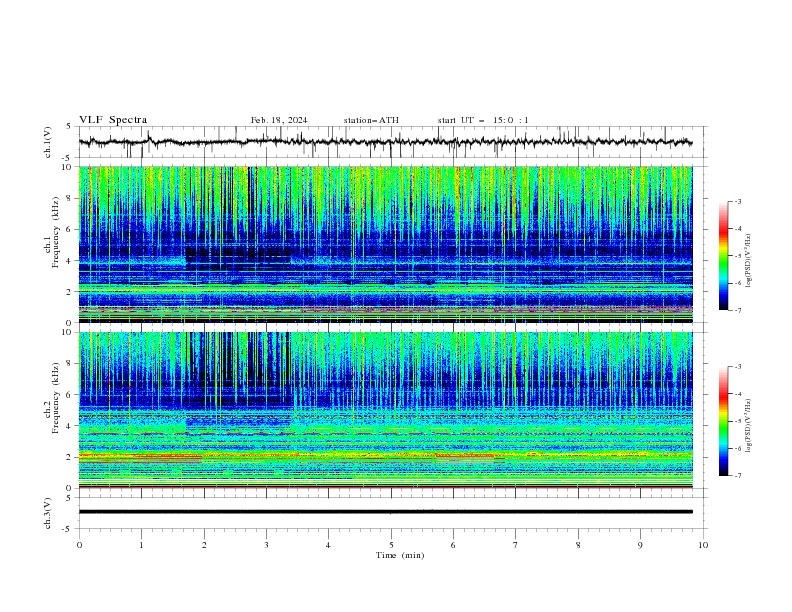Screen dimensions: 792x612
Task: Click time axis tick label "6"
Action: [x=454, y=545]
